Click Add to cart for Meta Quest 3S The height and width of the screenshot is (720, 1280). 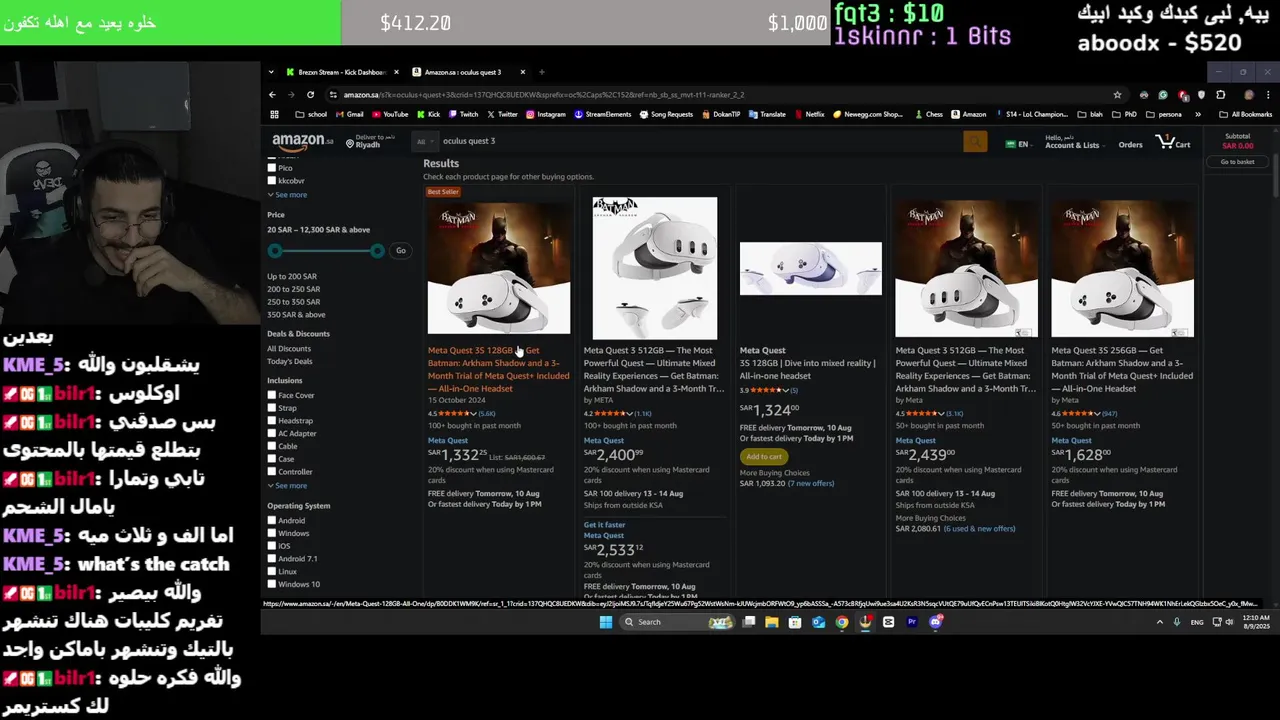click(x=764, y=456)
